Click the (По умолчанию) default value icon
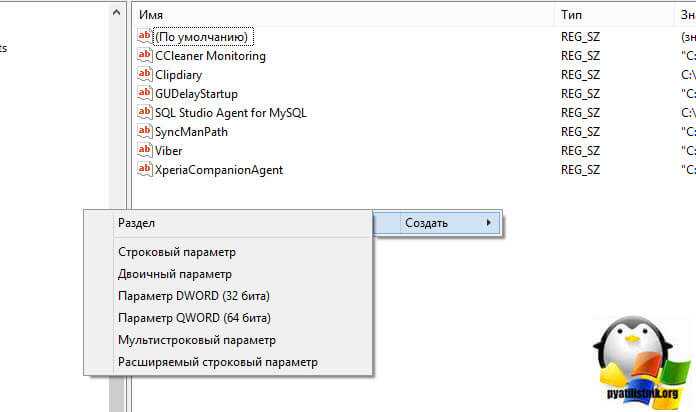696x412 pixels. (x=145, y=36)
